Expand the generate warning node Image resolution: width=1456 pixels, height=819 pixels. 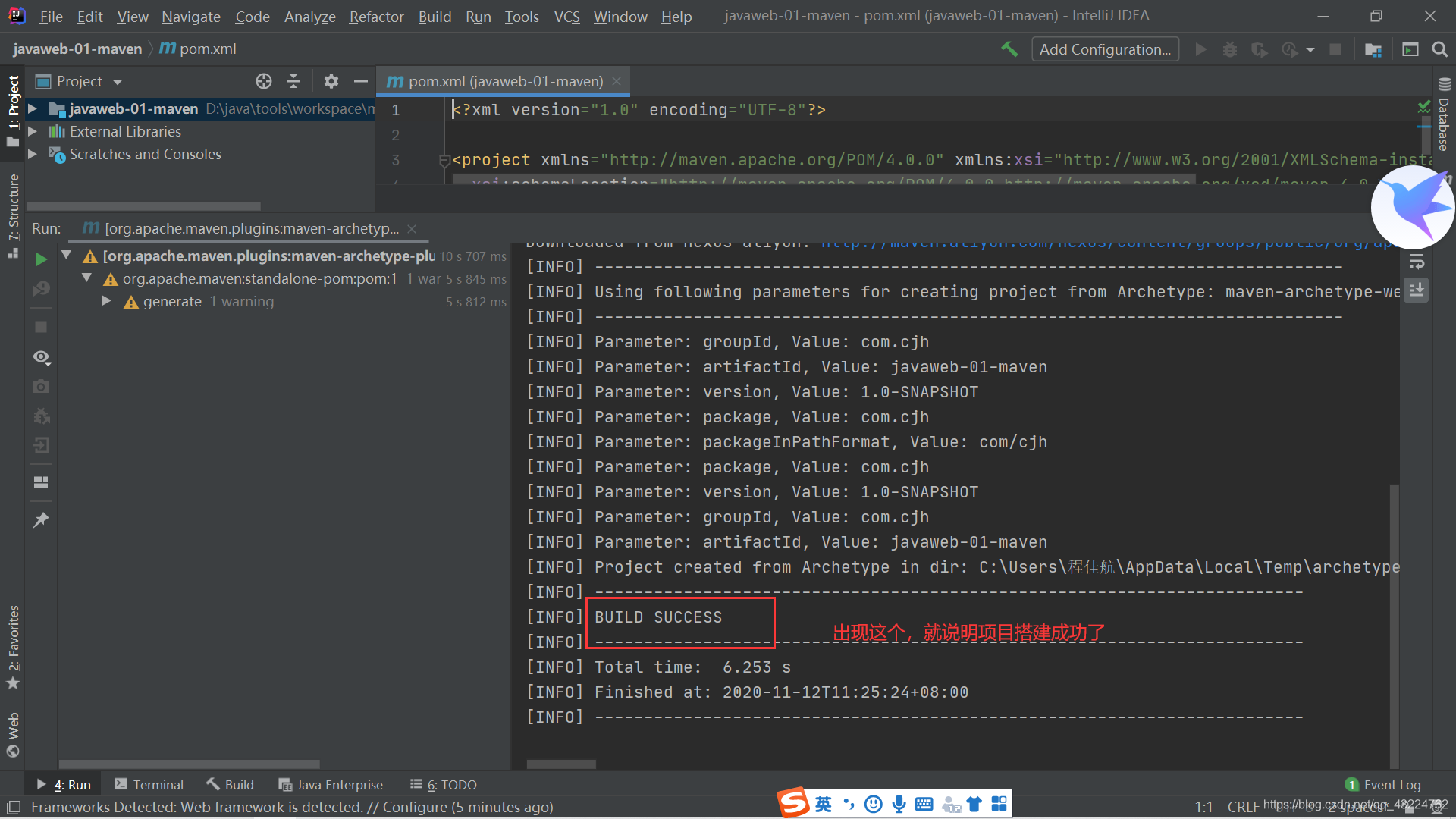[107, 301]
